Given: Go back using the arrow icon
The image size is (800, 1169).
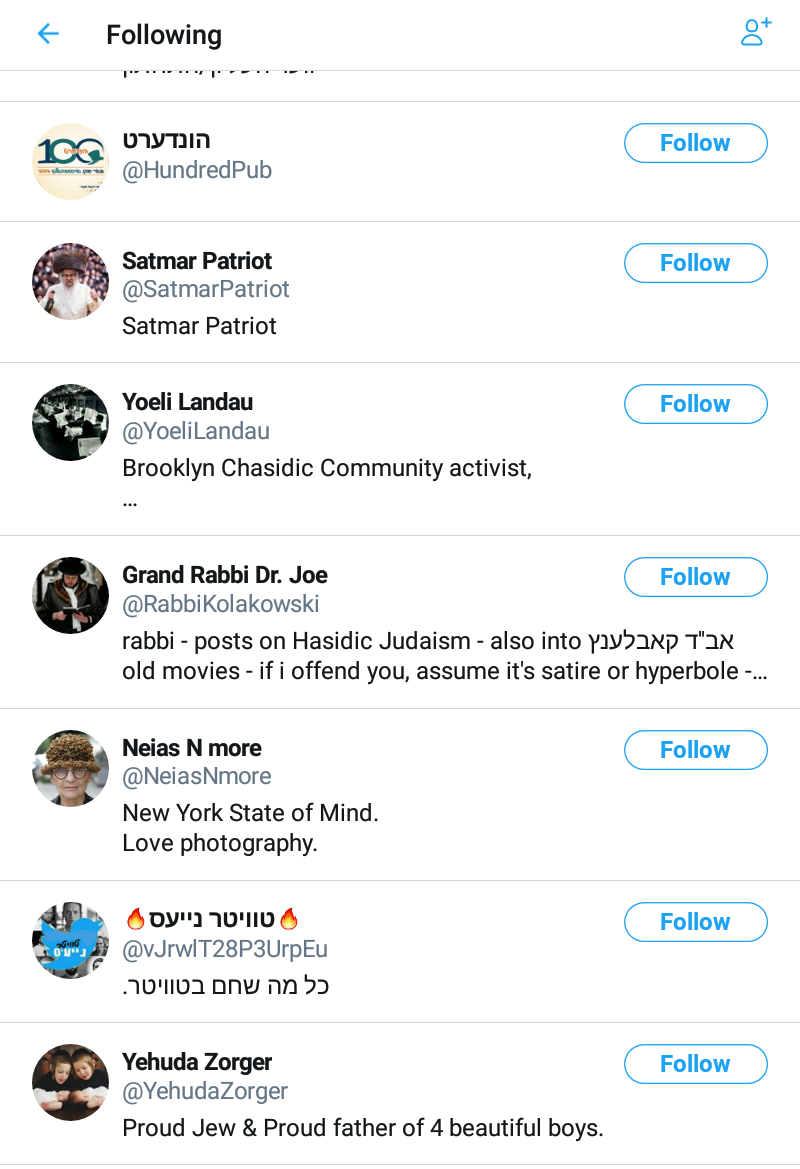Looking at the screenshot, I should click(48, 34).
